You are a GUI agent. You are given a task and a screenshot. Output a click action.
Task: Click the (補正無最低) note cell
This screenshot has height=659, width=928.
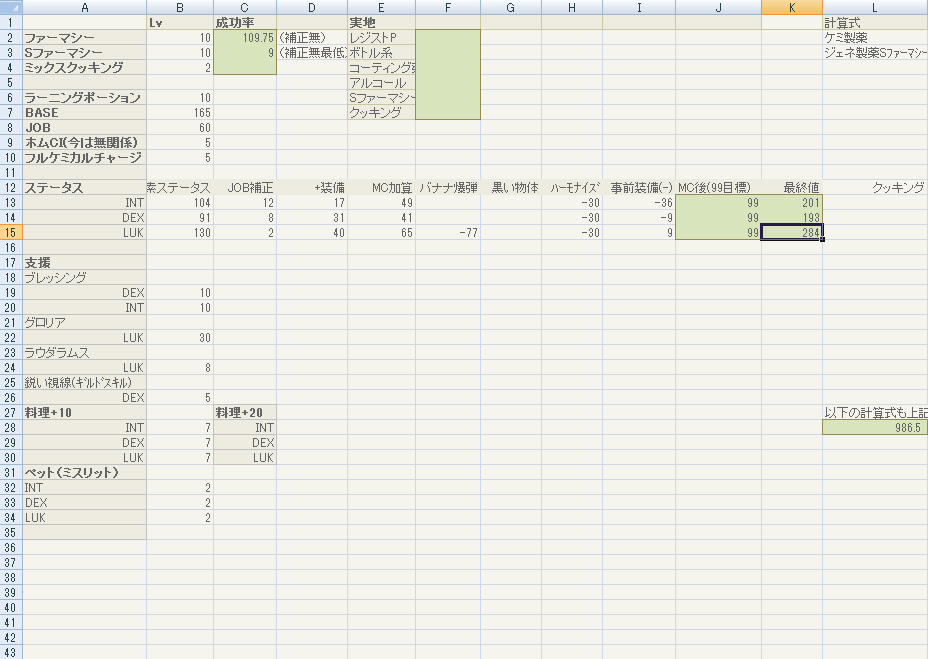pos(312,53)
